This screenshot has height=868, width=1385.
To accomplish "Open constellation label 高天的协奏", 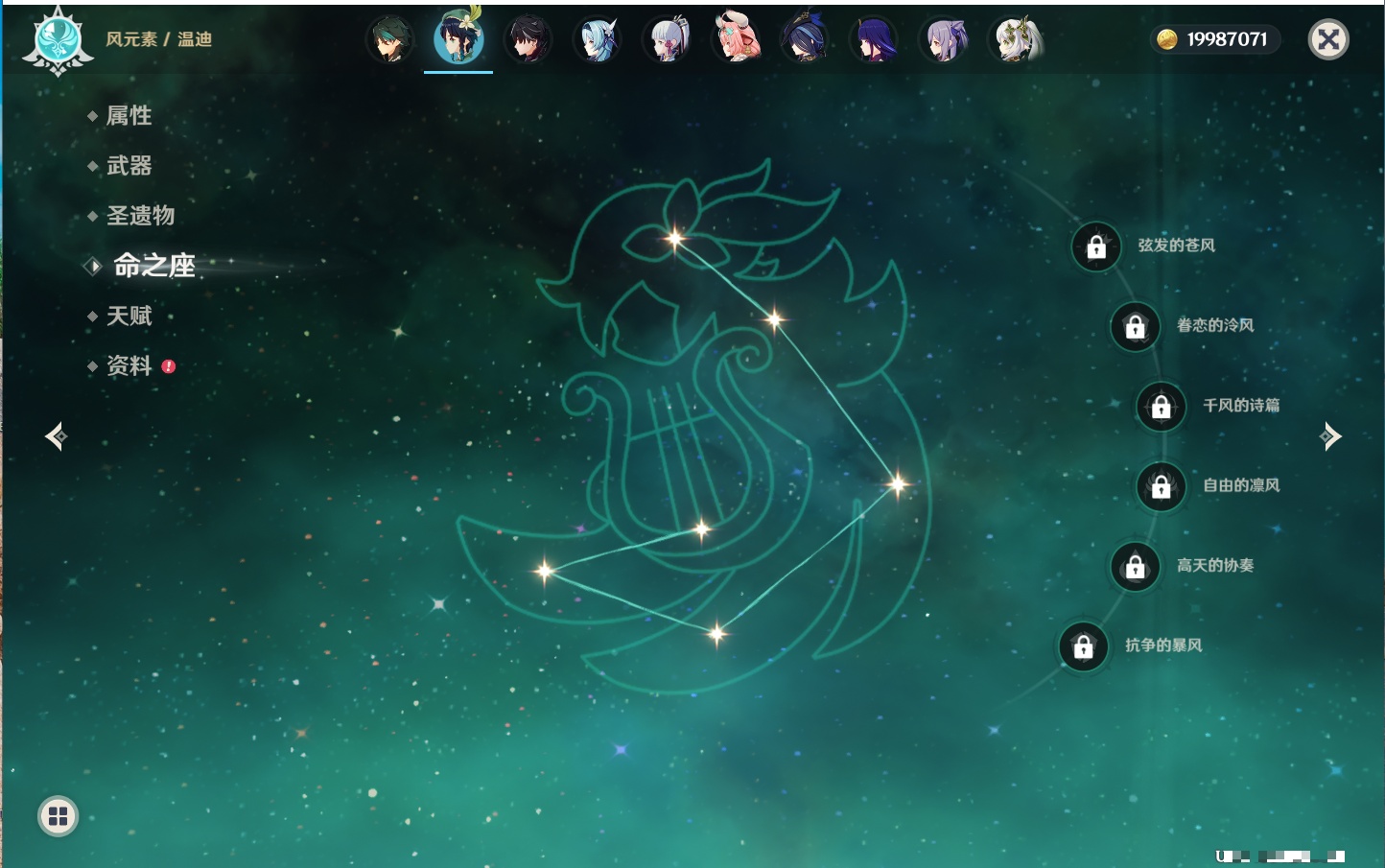I will pyautogui.click(x=1215, y=565).
